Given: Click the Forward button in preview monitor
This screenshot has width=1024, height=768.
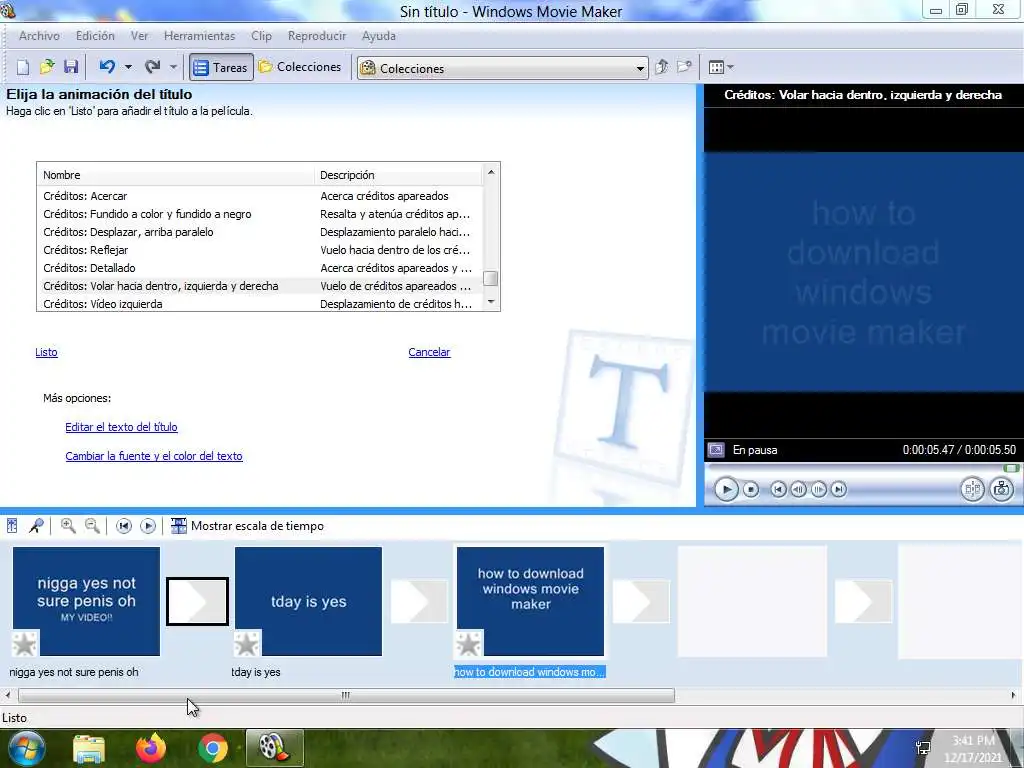Looking at the screenshot, I should (839, 489).
